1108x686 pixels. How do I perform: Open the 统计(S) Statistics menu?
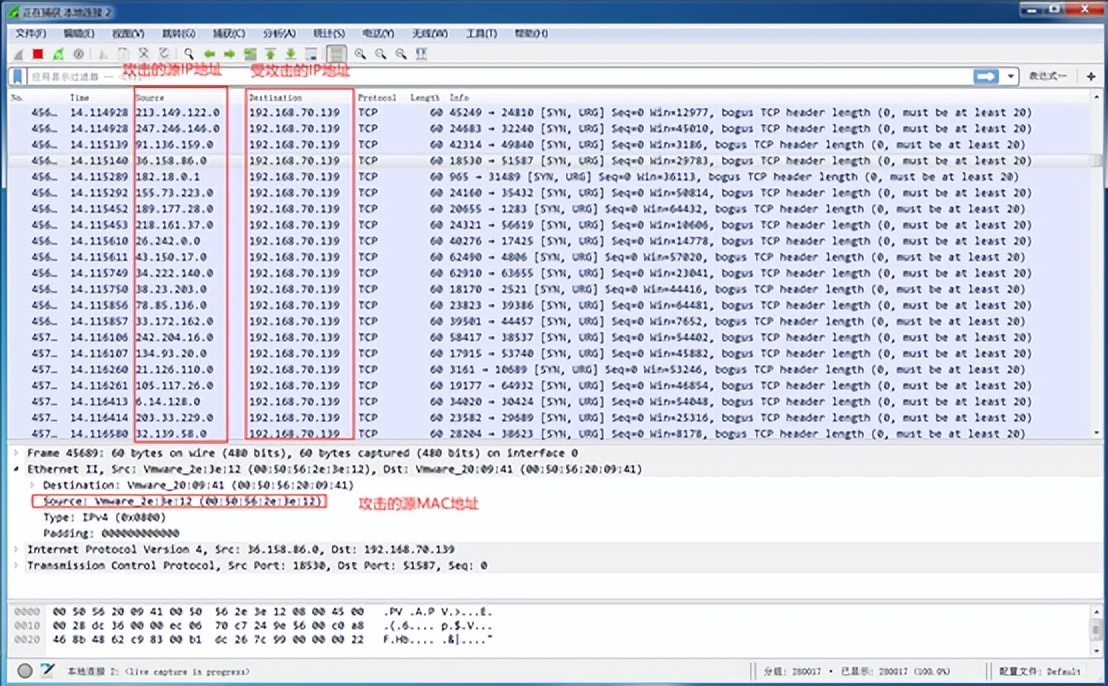pyautogui.click(x=328, y=33)
